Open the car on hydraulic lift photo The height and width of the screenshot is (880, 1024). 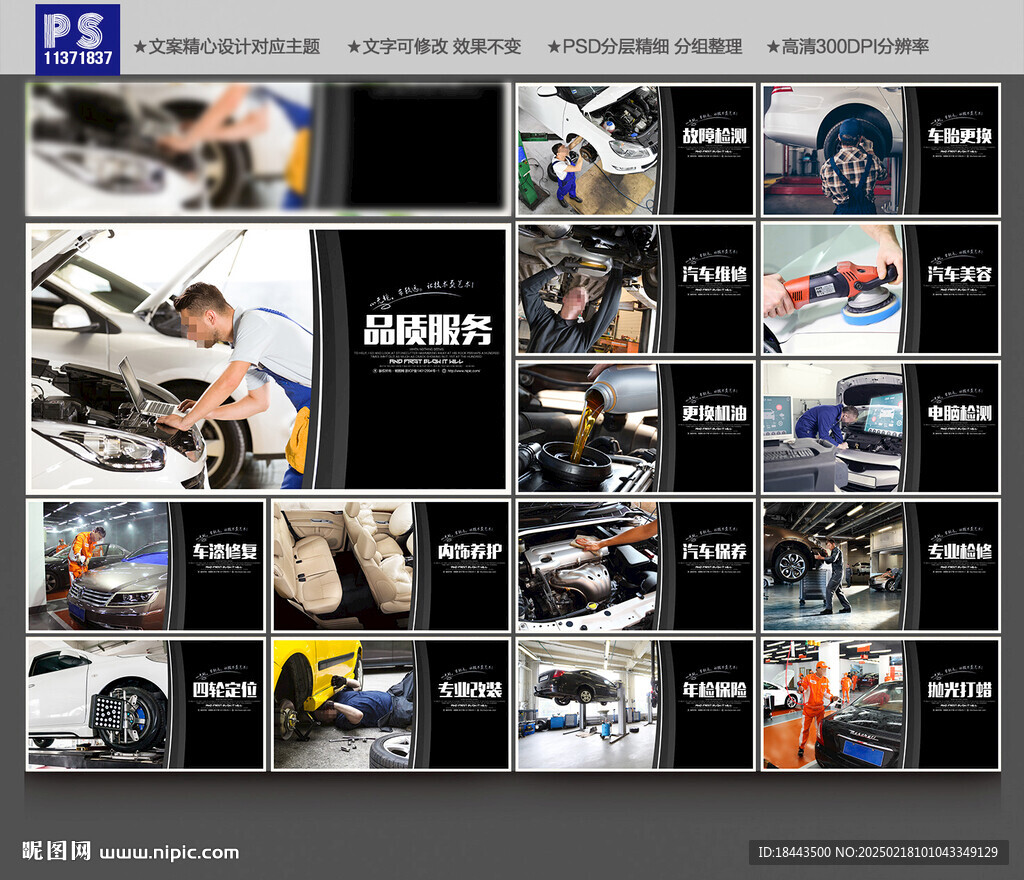(588, 704)
